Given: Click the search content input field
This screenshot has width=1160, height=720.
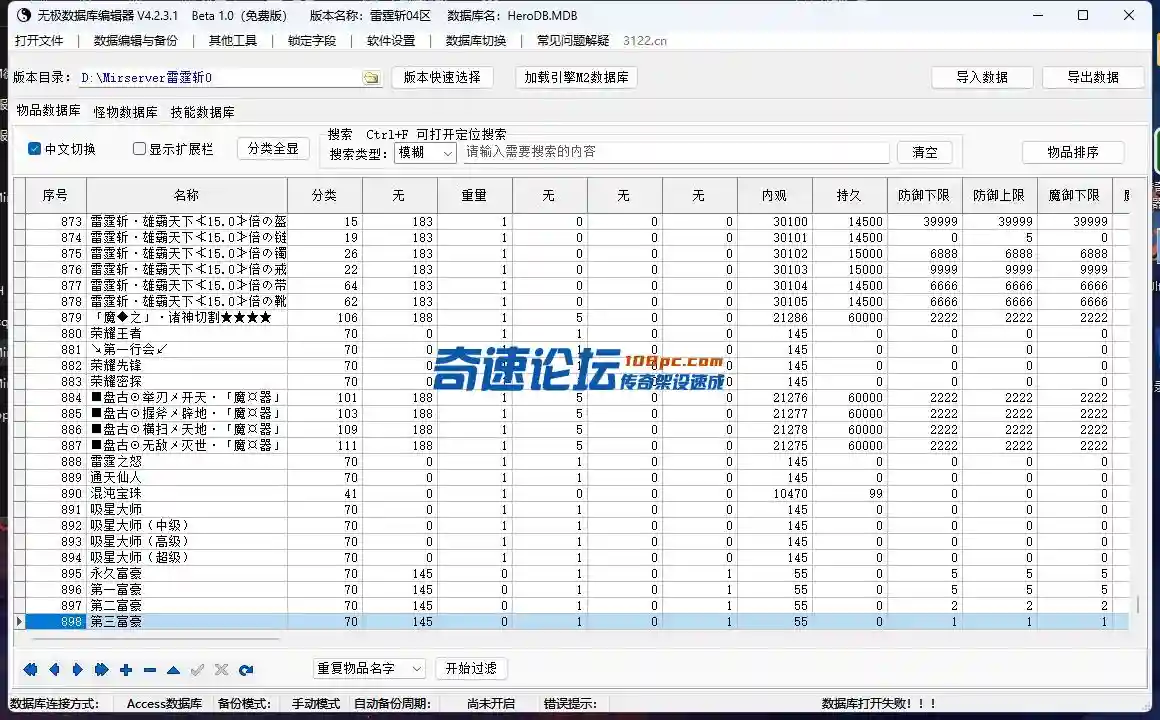Looking at the screenshot, I should 675,152.
